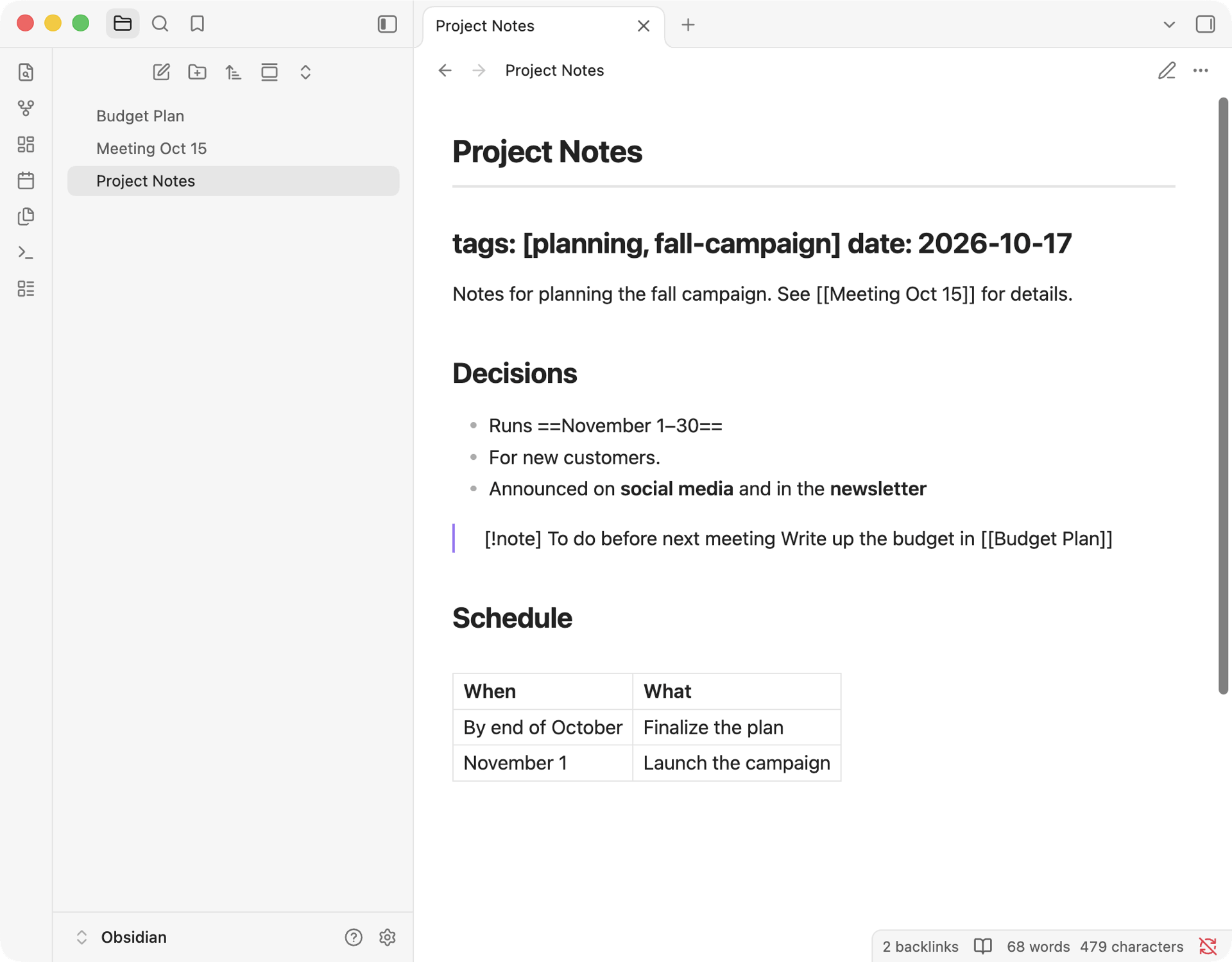The width and height of the screenshot is (1232, 962).
Task: Open the tab list dropdown
Action: pyautogui.click(x=1168, y=24)
